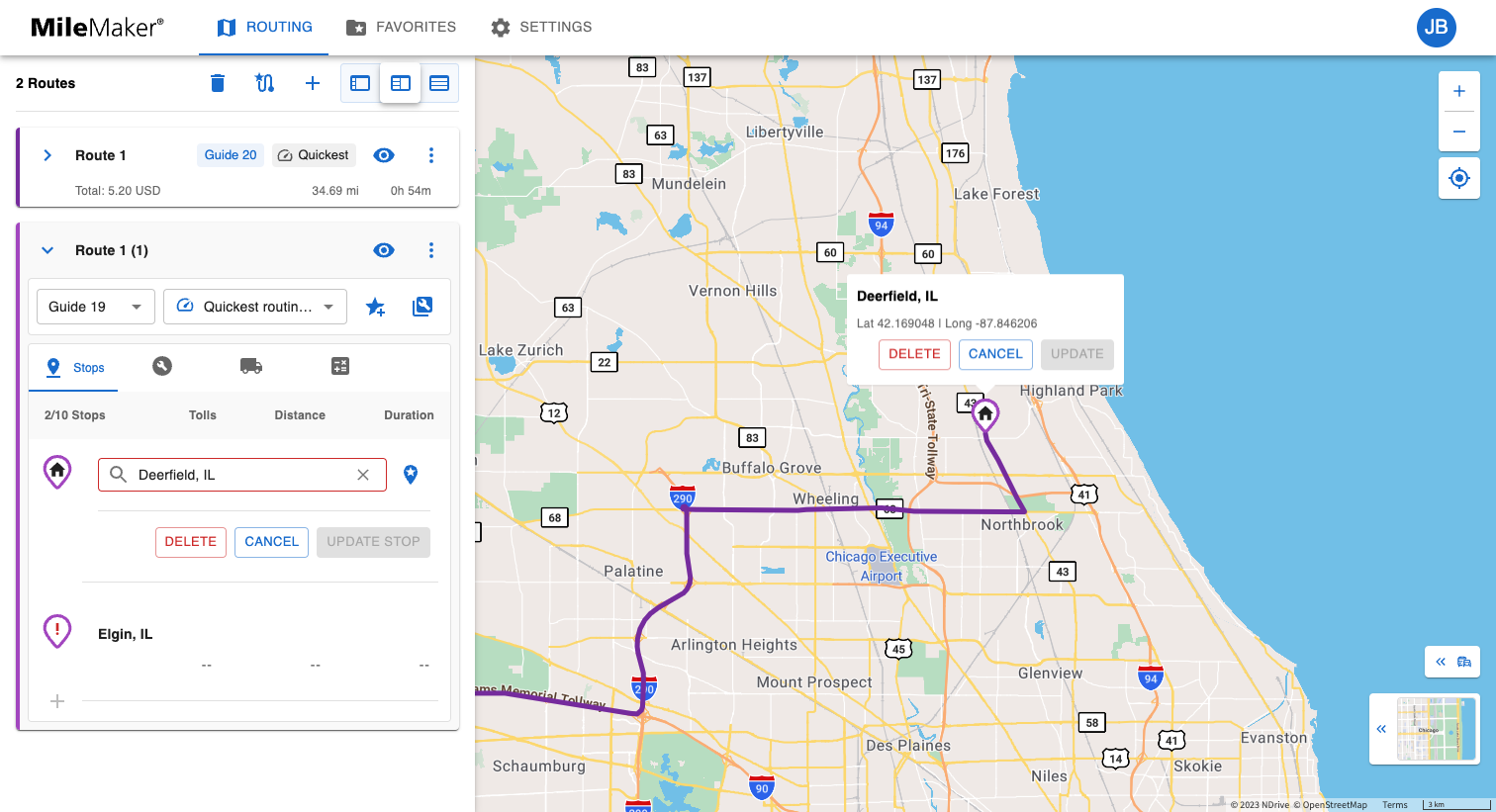This screenshot has height=812, width=1496.
Task: Add a new route with plus icon
Action: 313,83
